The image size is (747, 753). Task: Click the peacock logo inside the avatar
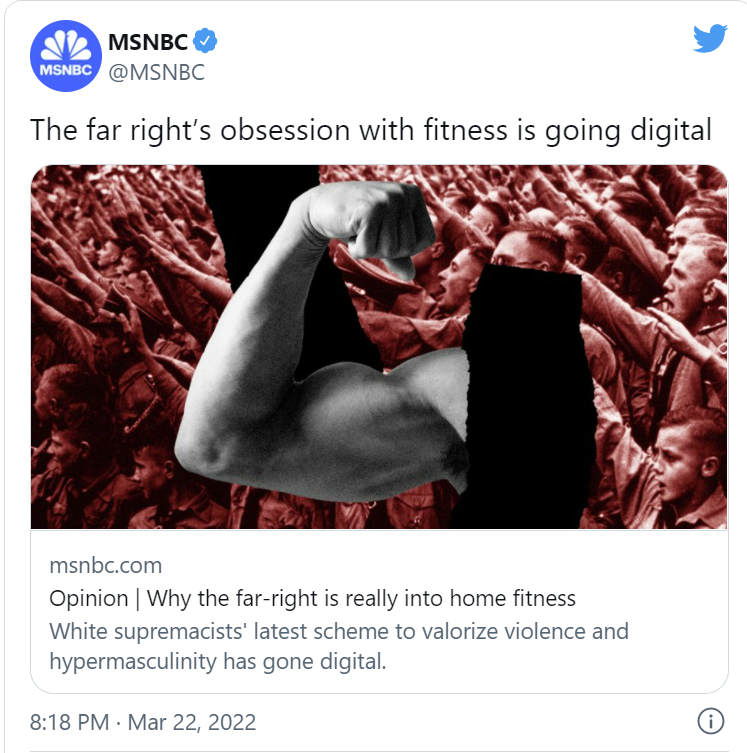66,47
